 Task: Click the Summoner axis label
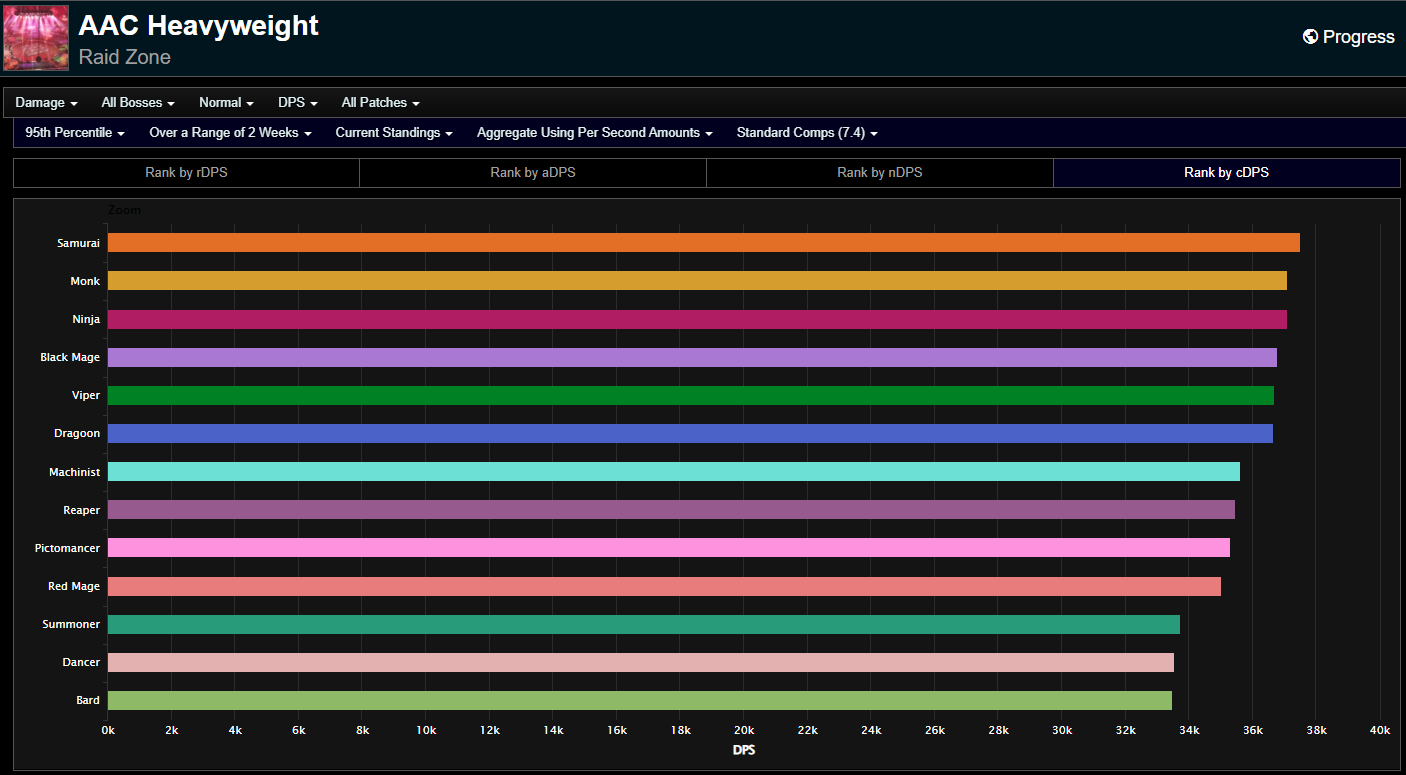pyautogui.click(x=71, y=624)
